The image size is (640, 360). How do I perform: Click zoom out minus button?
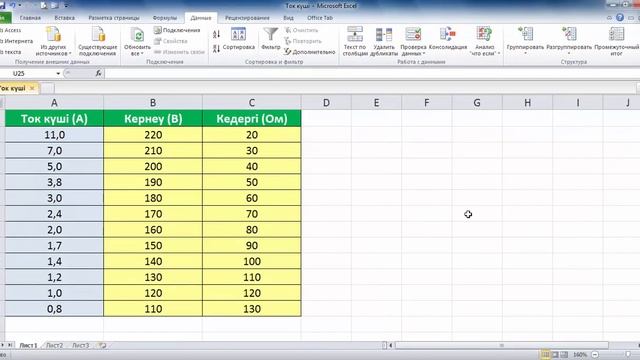click(595, 355)
